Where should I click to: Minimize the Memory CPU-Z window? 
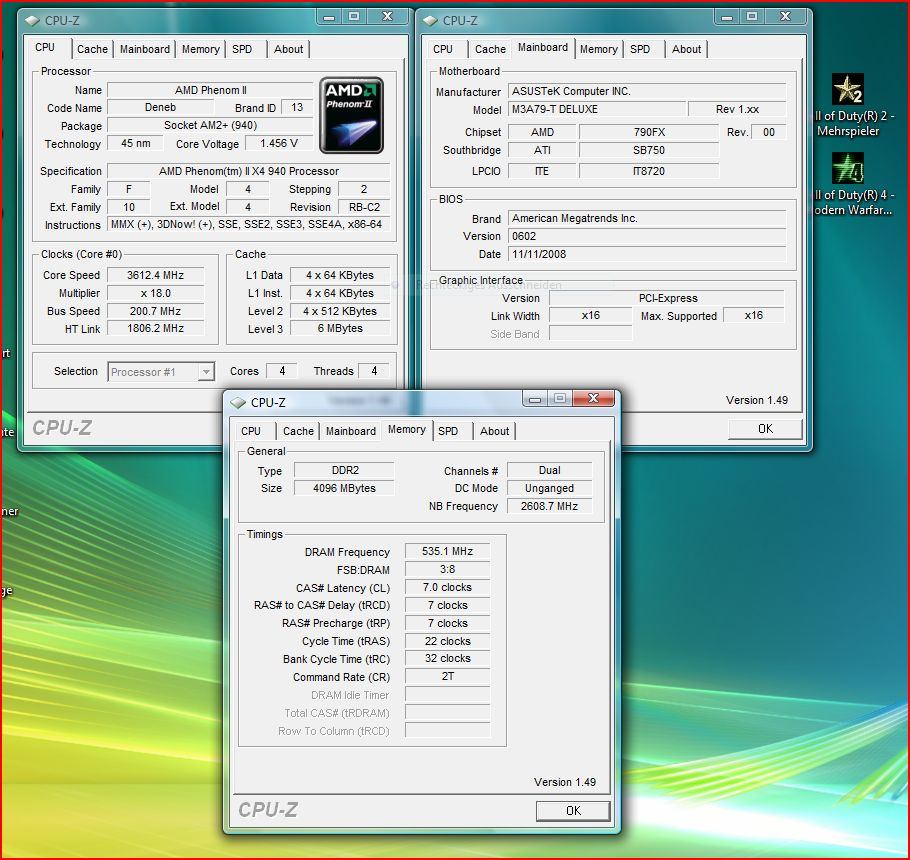535,398
